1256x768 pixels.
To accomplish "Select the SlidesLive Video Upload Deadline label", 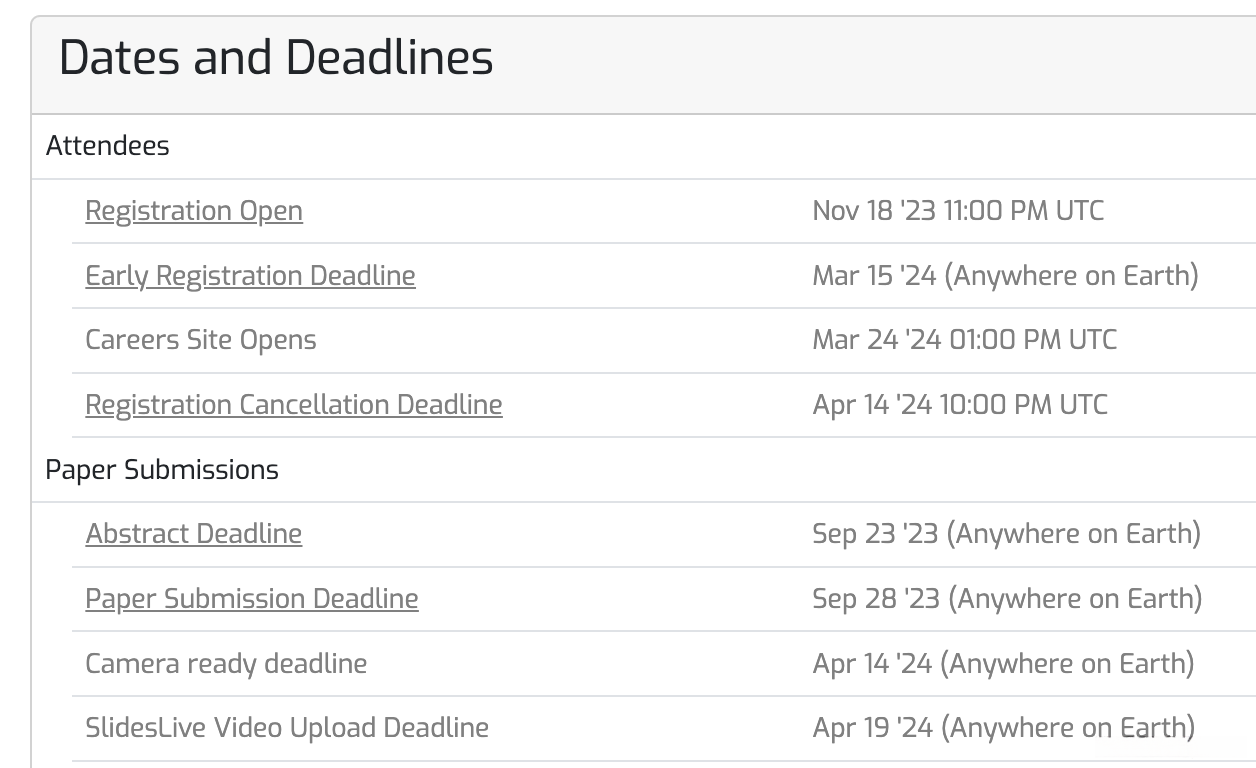I will click(x=287, y=728).
